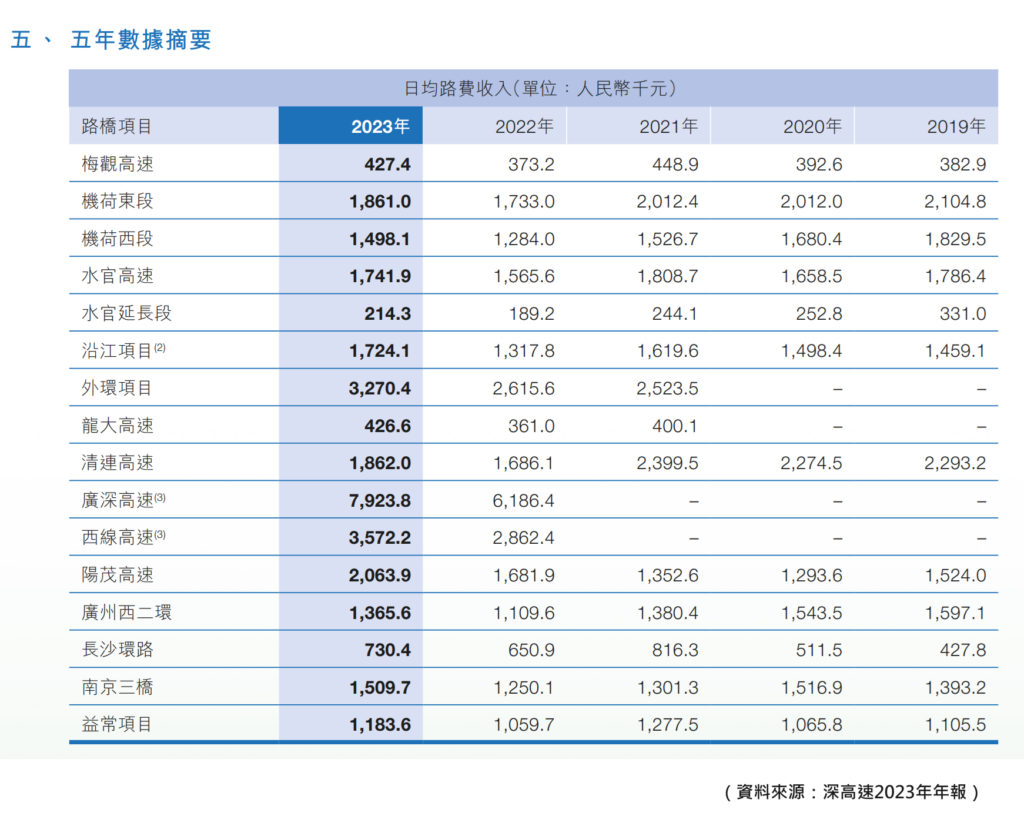Select the 2,399.5 cell for 清連高速

click(x=668, y=463)
